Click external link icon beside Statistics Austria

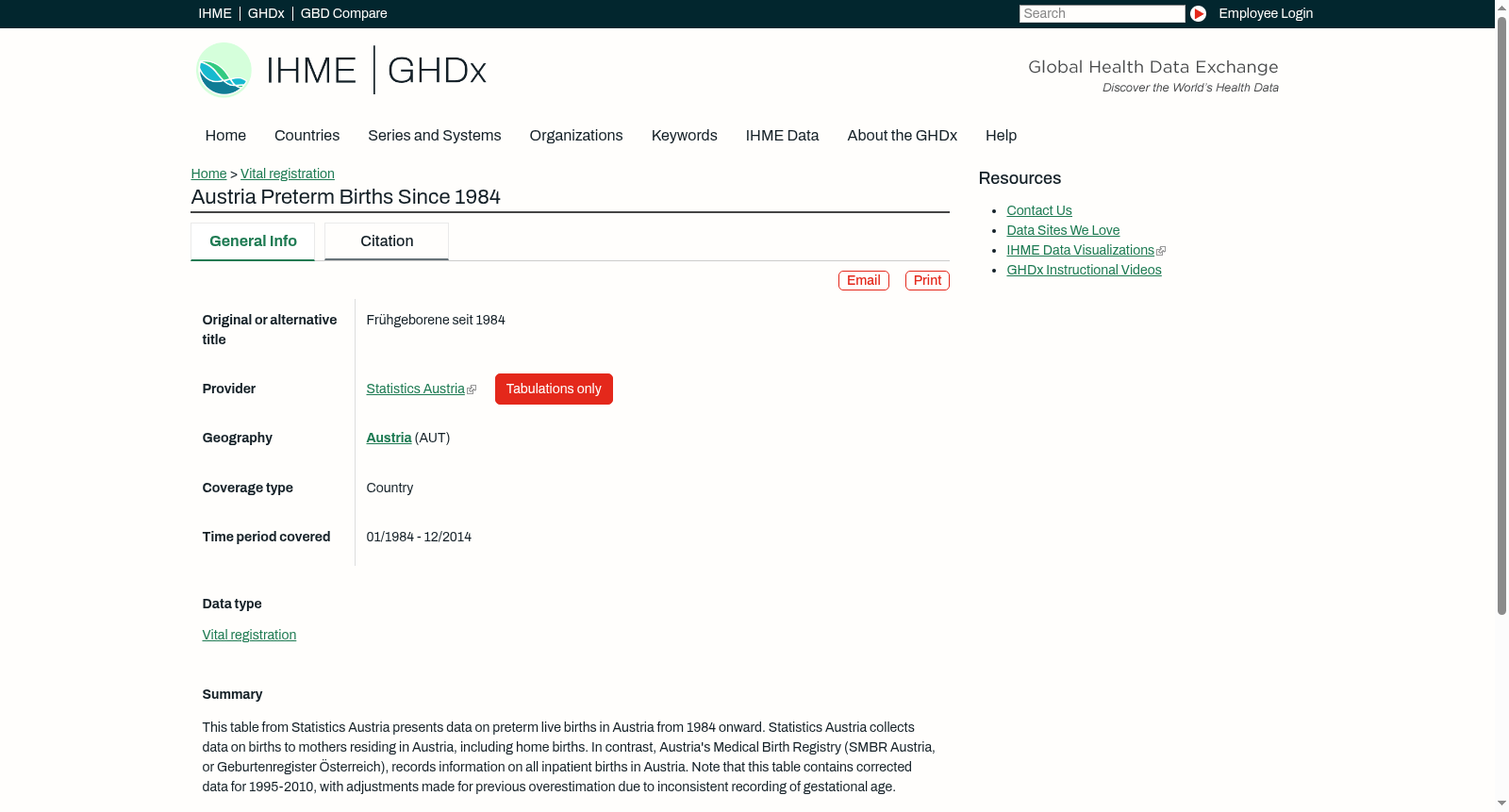click(472, 389)
